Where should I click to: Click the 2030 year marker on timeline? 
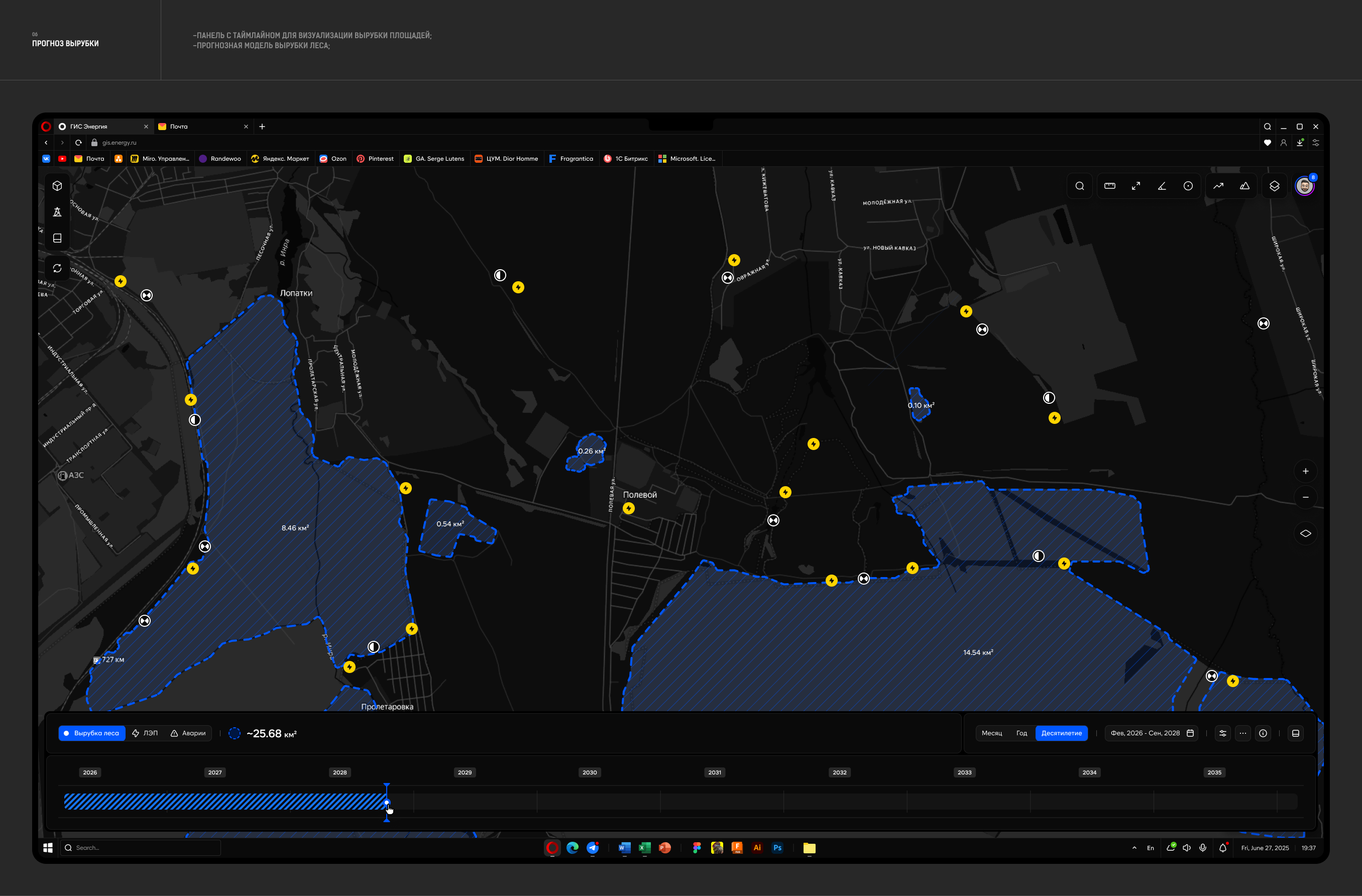[590, 772]
